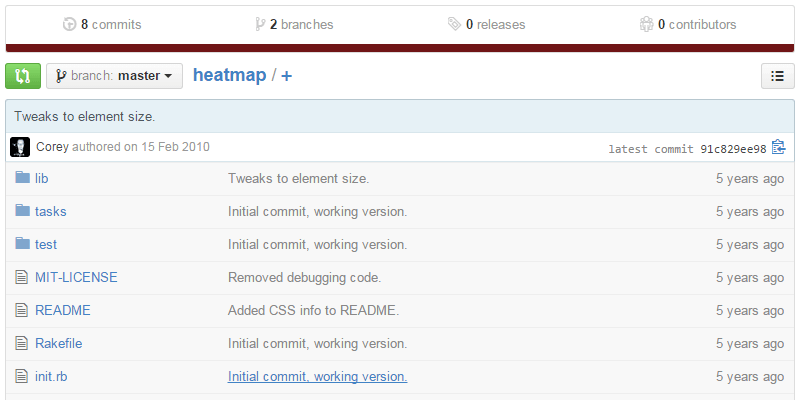View the 0 releases page
Image resolution: width=800 pixels, height=400 pixels.
[x=486, y=24]
